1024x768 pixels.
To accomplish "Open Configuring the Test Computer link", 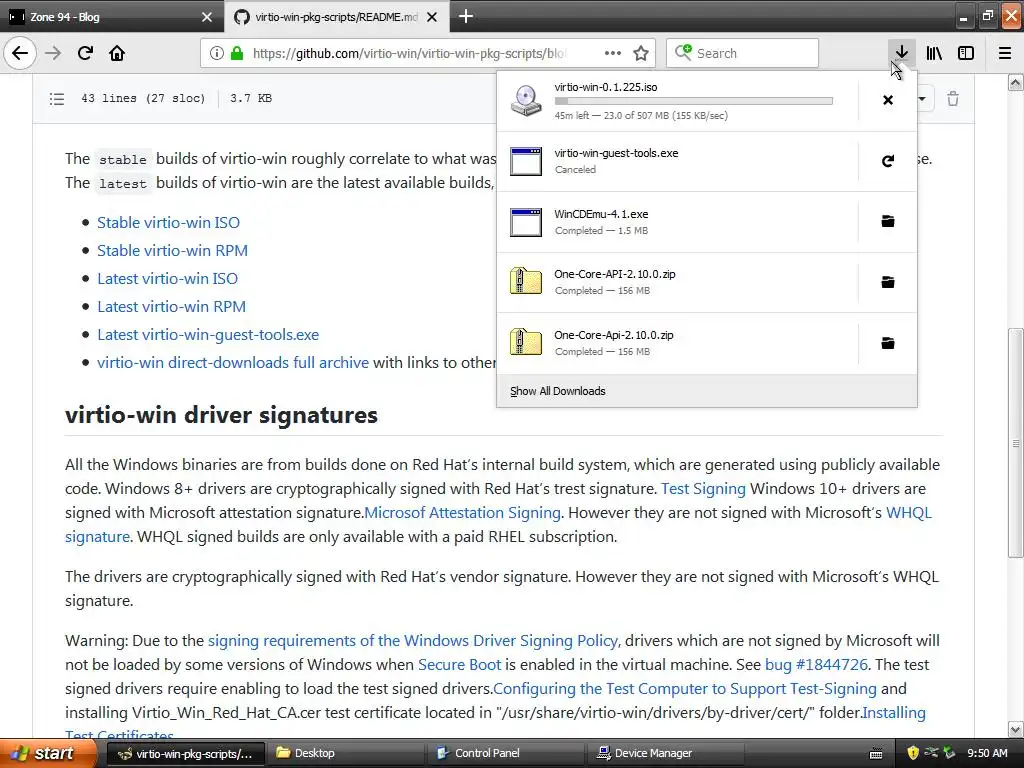I will point(685,688).
